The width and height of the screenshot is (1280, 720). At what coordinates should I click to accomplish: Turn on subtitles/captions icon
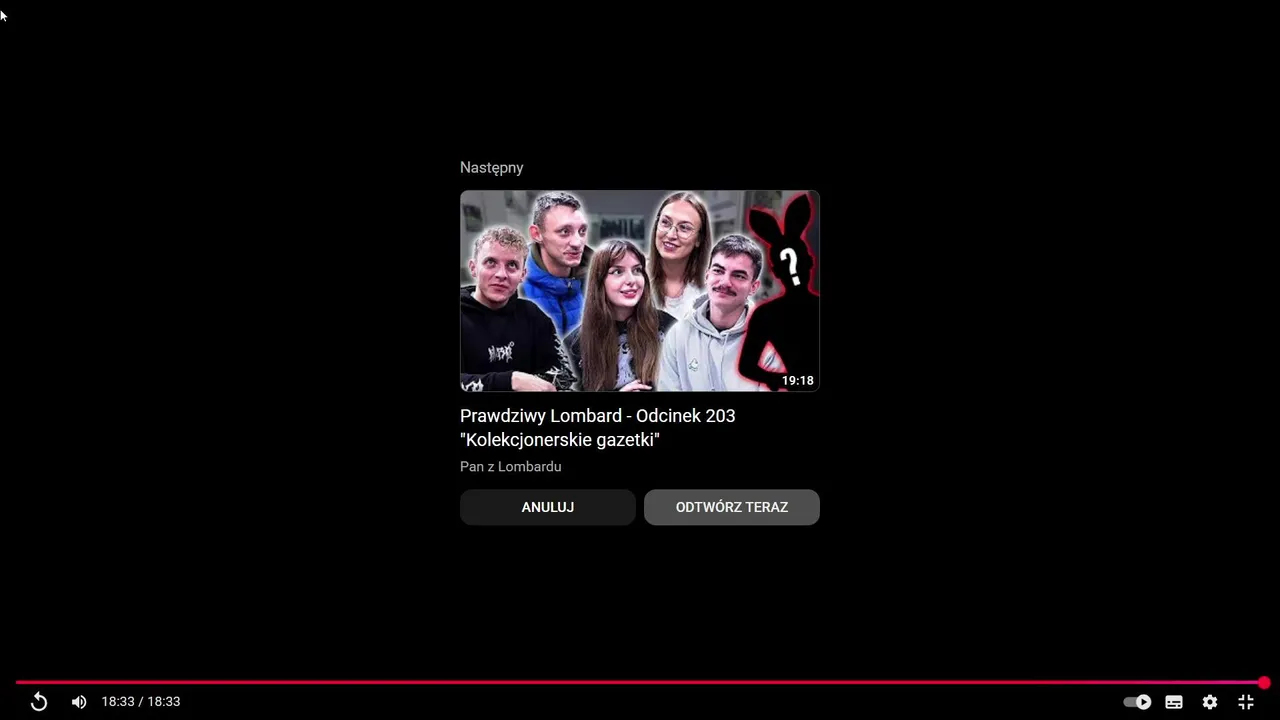point(1174,702)
